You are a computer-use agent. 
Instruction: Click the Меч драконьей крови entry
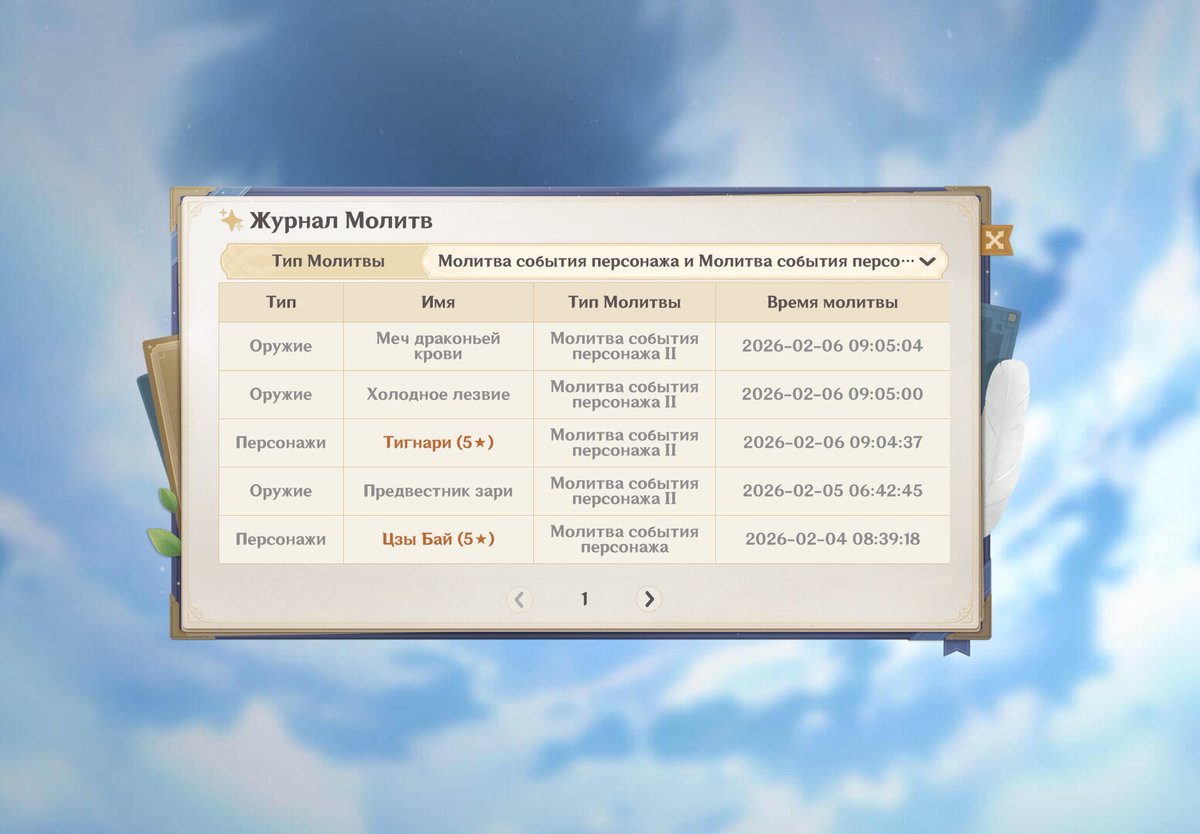tap(438, 346)
